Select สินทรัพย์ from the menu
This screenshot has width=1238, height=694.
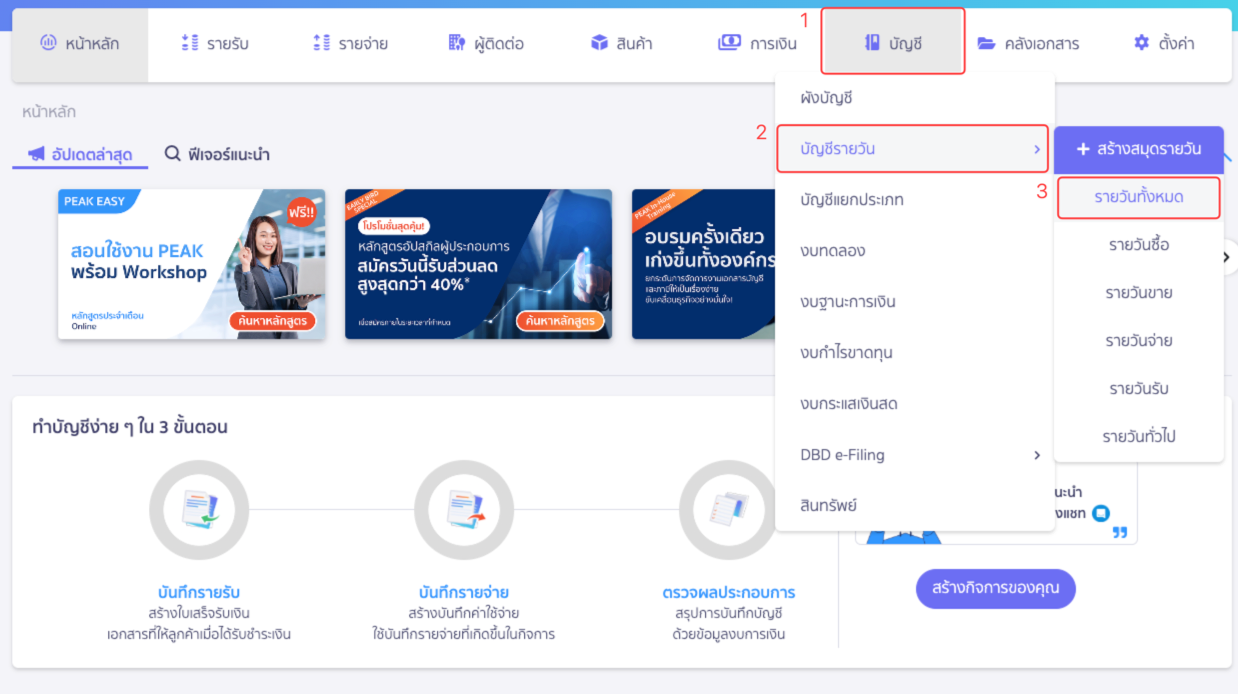(914, 506)
